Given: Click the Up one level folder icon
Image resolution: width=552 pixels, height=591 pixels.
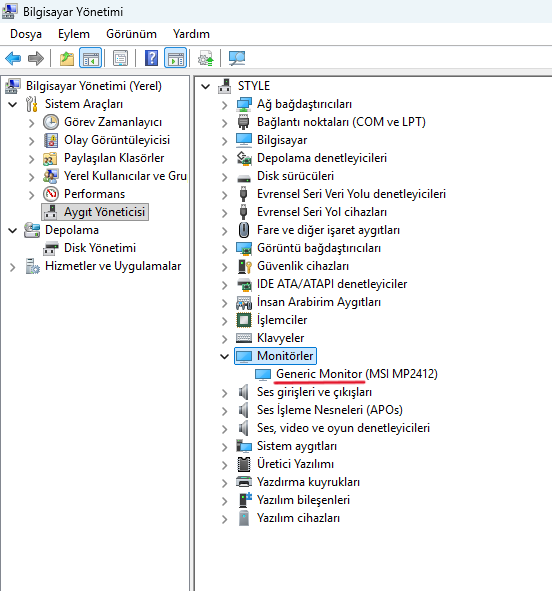Looking at the screenshot, I should click(67, 58).
